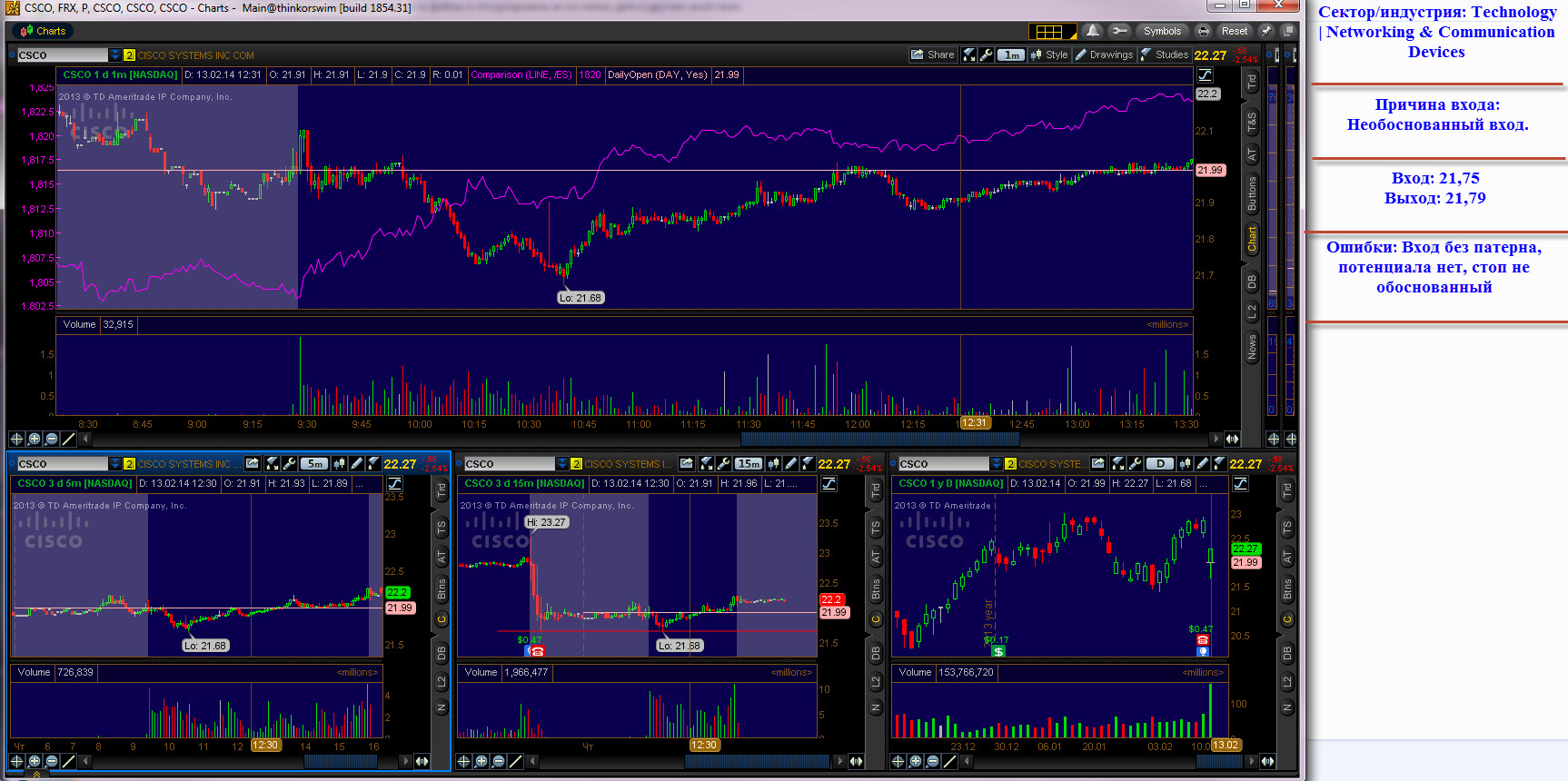Open candlestick style icon on 5m chart

(339, 463)
